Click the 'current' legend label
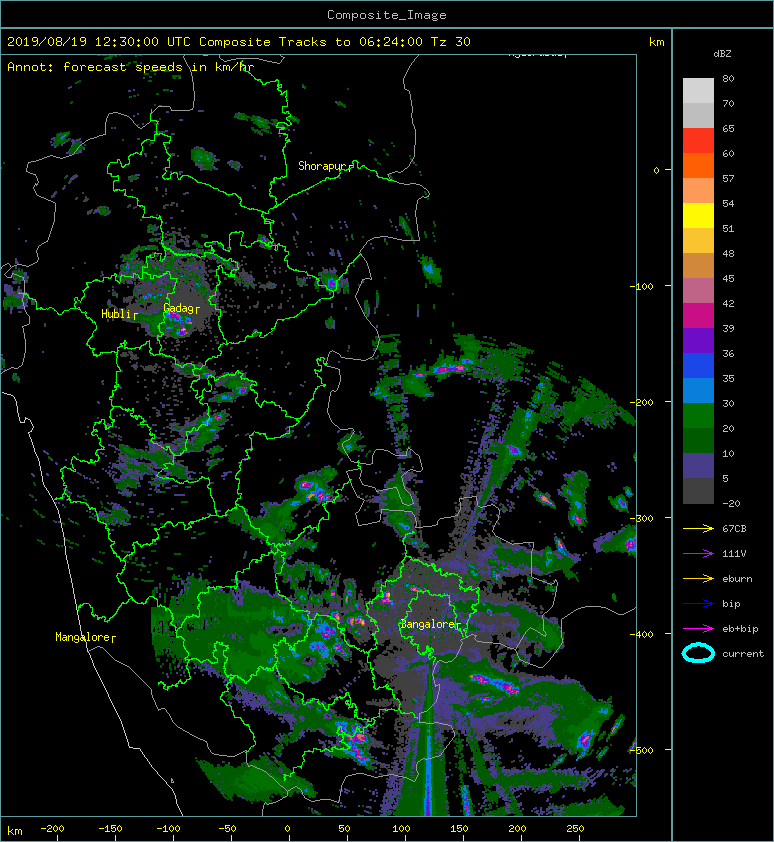 point(743,654)
